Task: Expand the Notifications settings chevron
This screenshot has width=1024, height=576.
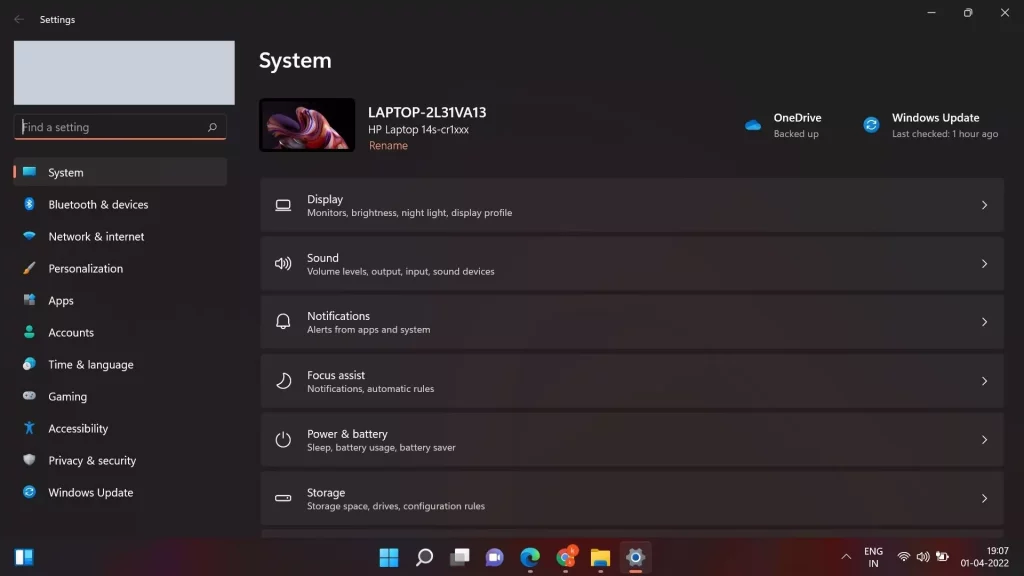Action: [x=984, y=322]
